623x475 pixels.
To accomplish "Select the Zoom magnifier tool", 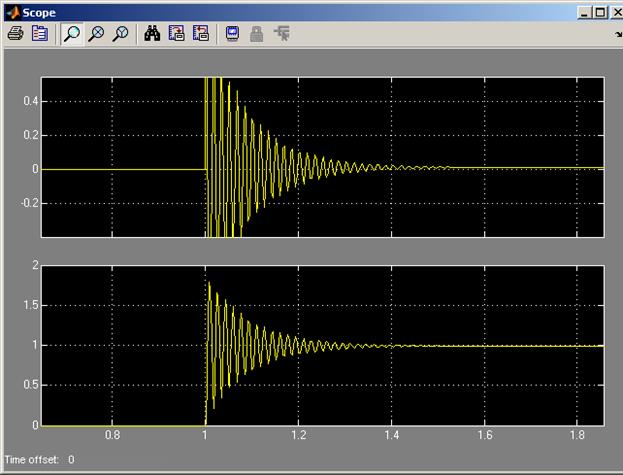I will [72, 34].
